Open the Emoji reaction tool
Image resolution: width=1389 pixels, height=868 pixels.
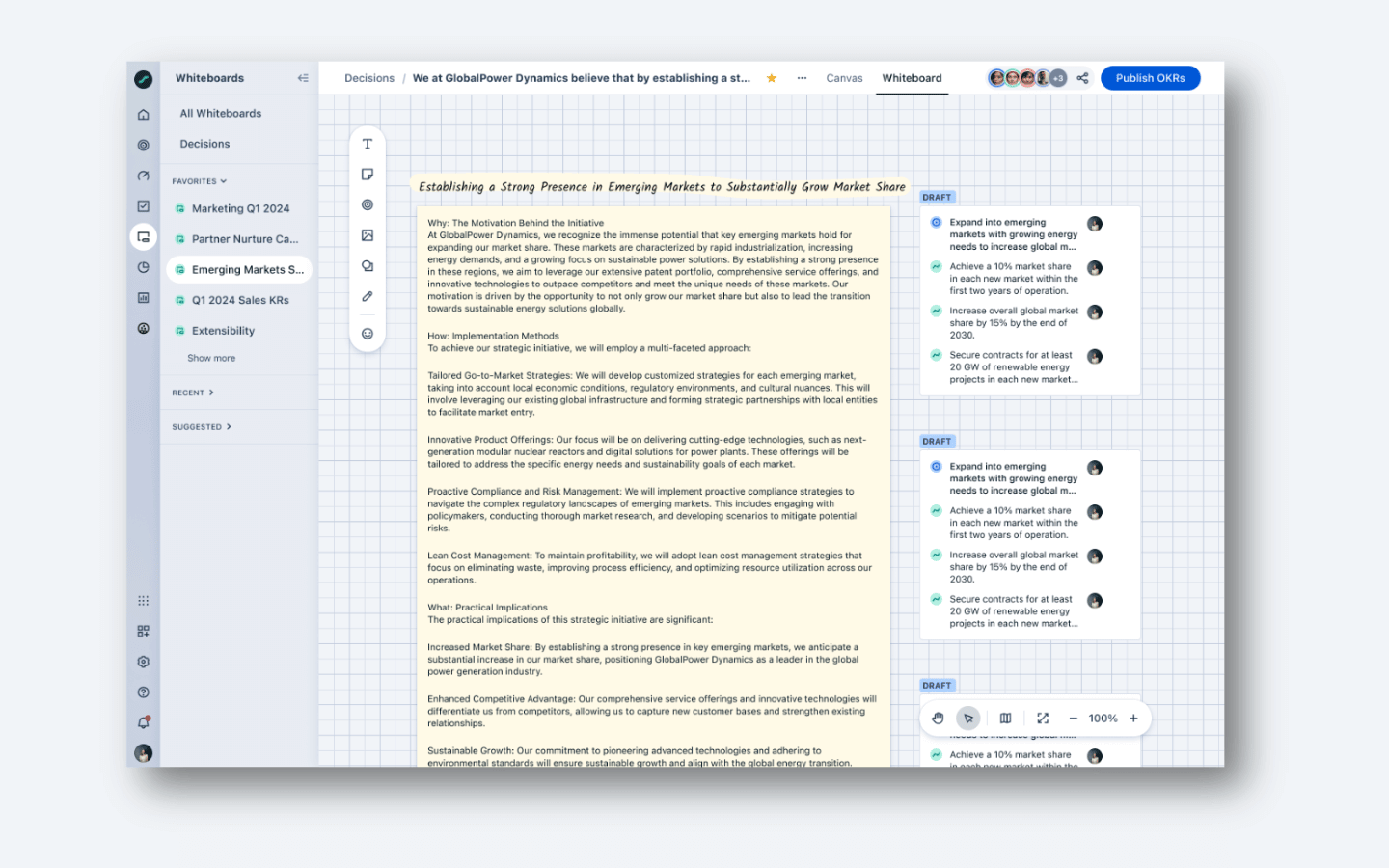(x=368, y=334)
